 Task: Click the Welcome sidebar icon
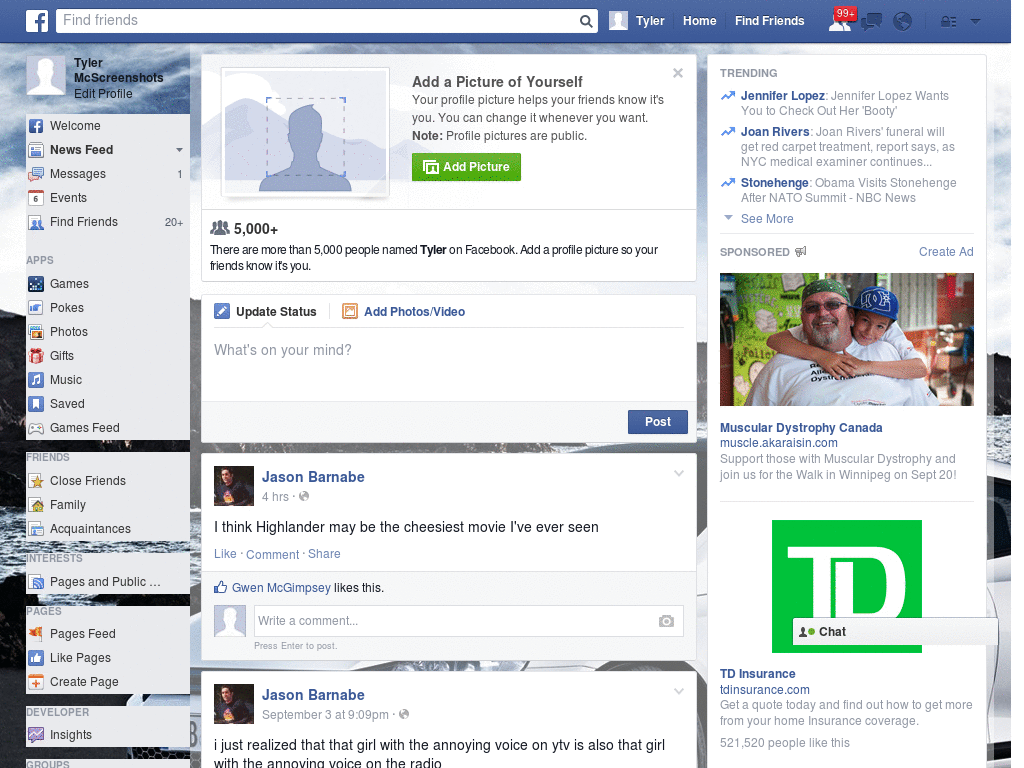coord(36,126)
